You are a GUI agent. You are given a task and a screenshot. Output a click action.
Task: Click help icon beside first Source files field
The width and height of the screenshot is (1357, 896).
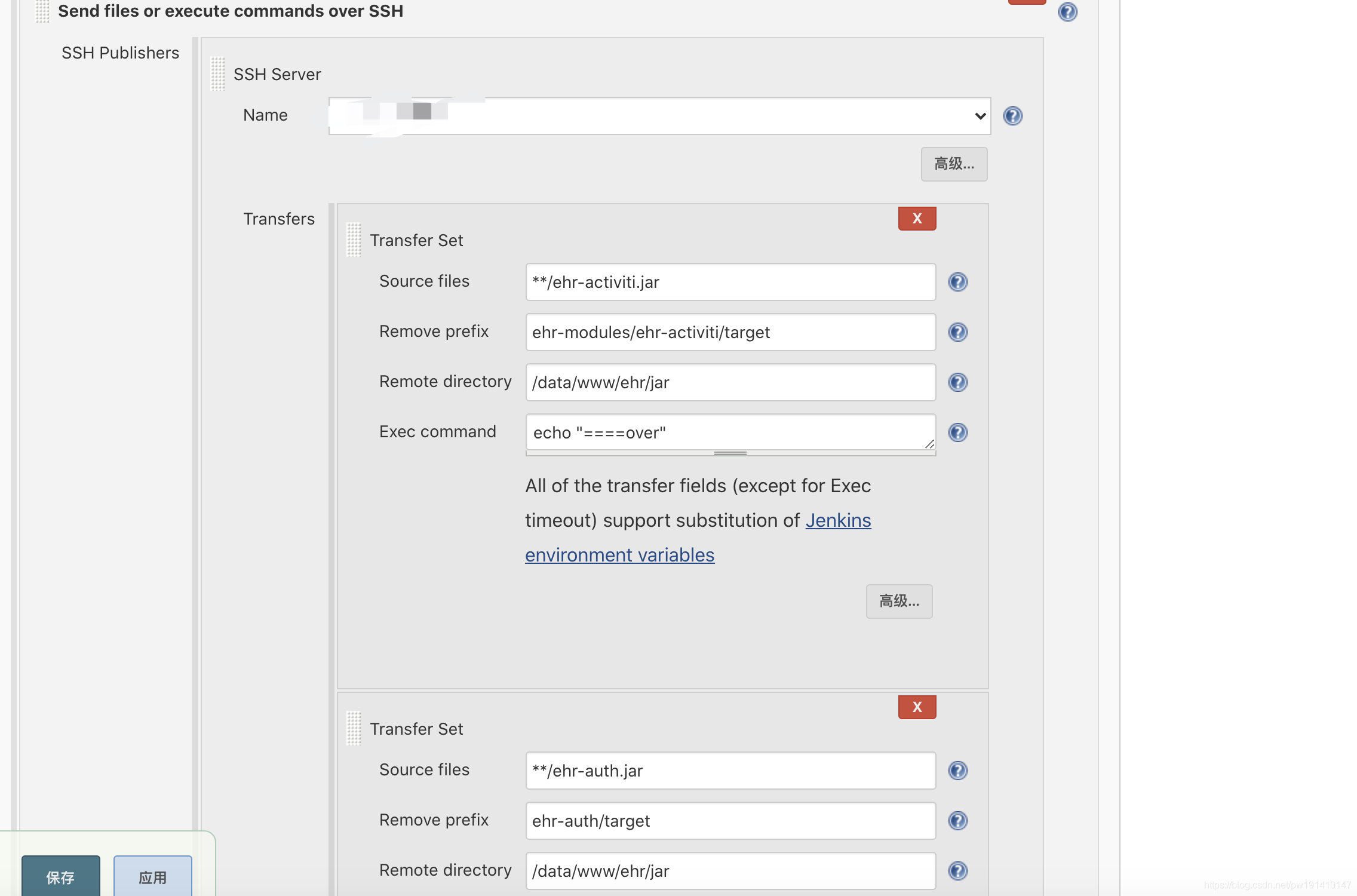click(957, 282)
